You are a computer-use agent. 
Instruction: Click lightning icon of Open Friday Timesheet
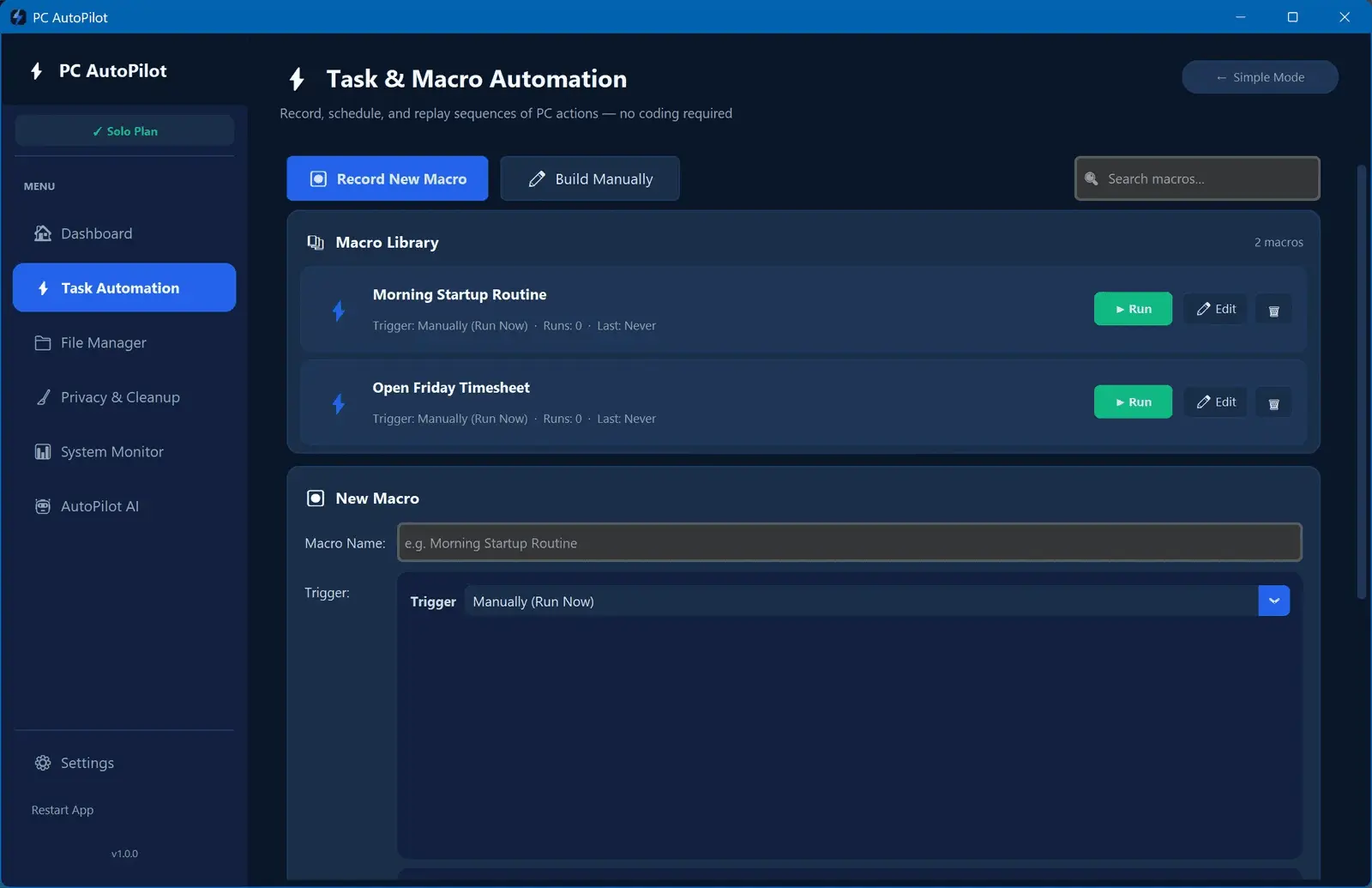[x=339, y=403]
